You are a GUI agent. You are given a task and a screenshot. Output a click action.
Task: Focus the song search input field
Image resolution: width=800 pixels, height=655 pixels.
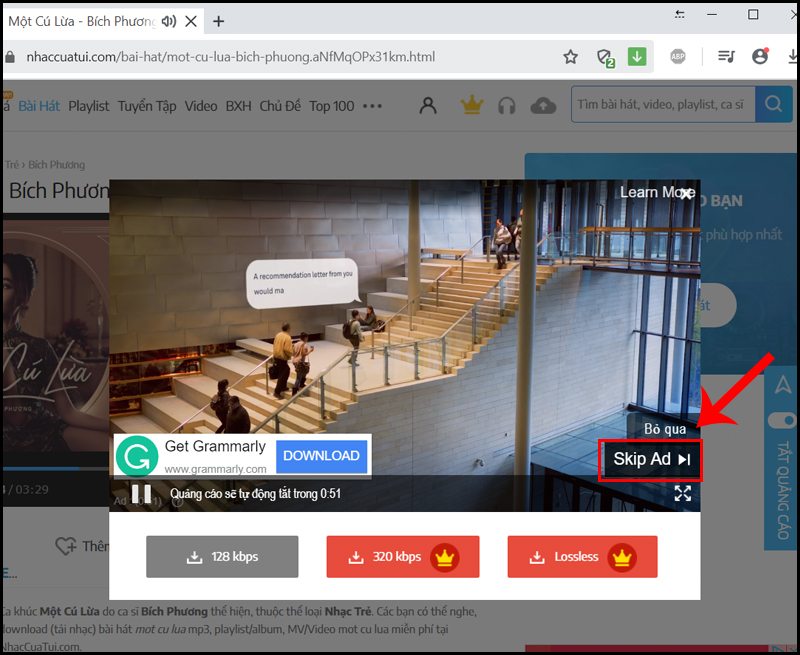[x=663, y=105]
